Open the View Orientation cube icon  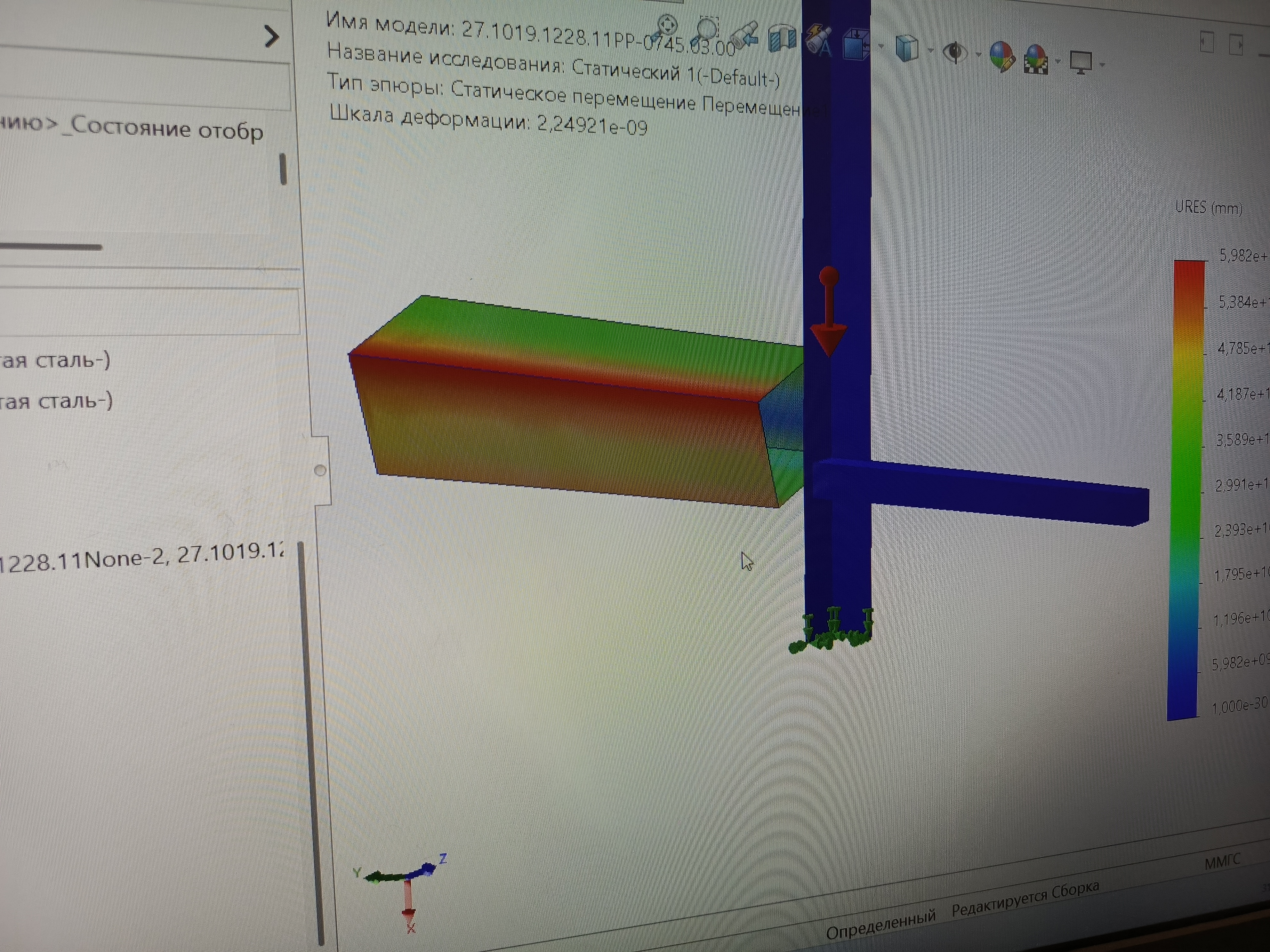856,44
